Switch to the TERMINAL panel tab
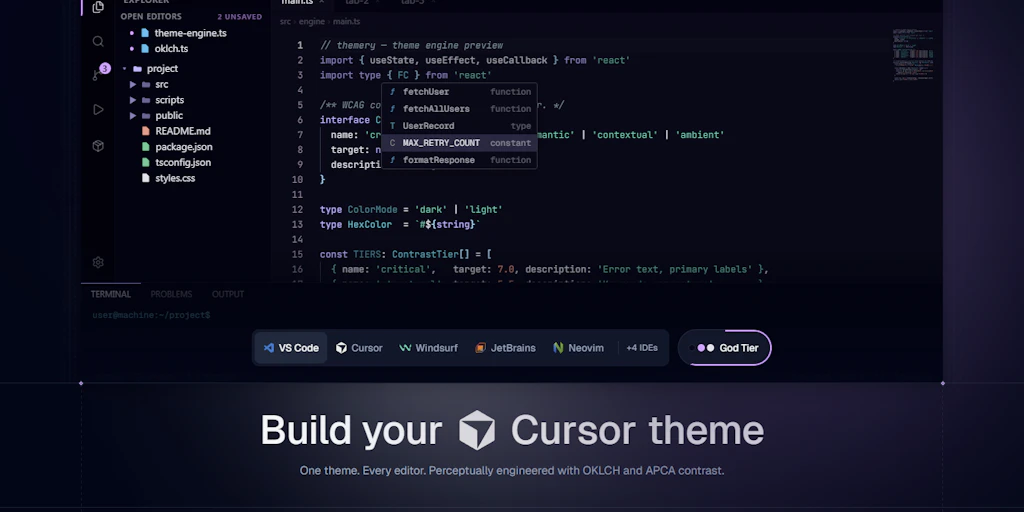 [110, 294]
